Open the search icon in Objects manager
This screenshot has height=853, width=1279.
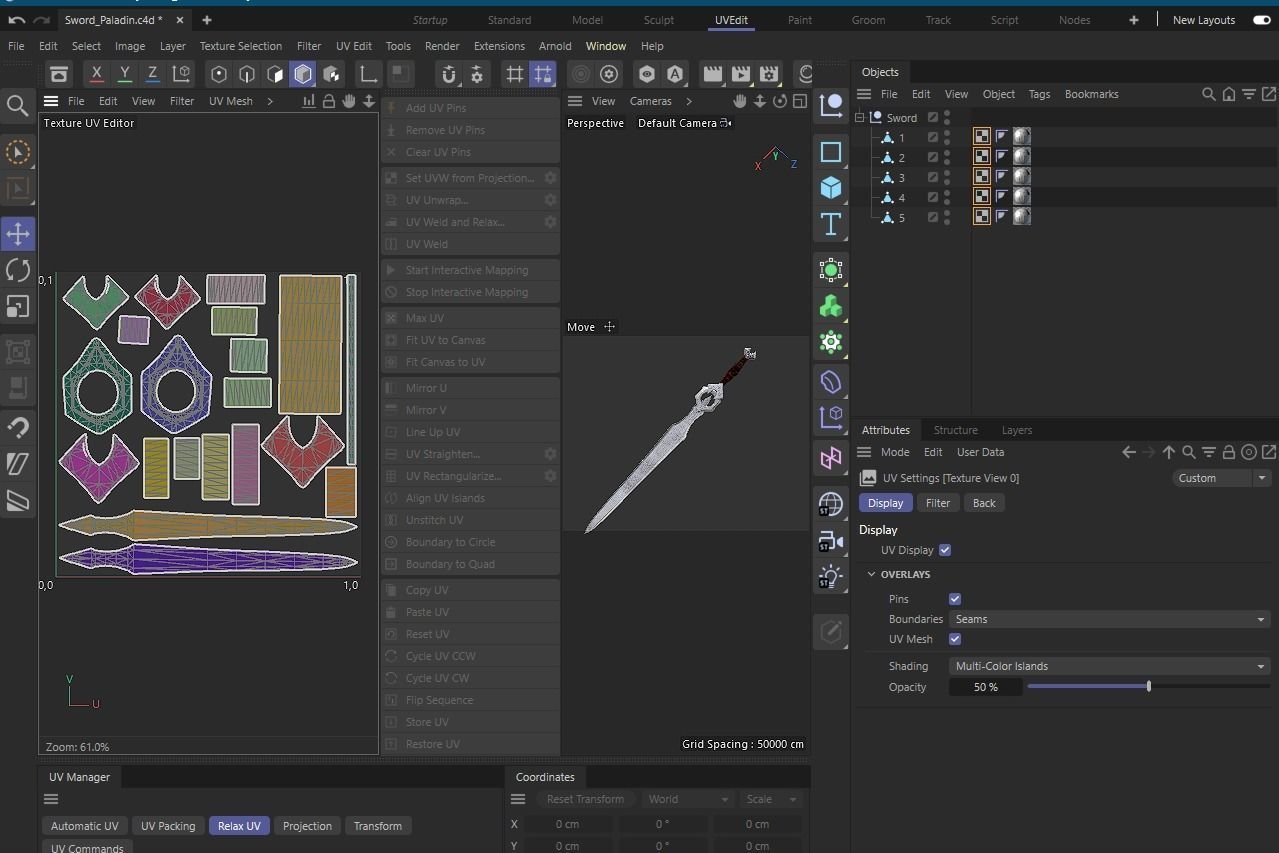click(1209, 94)
